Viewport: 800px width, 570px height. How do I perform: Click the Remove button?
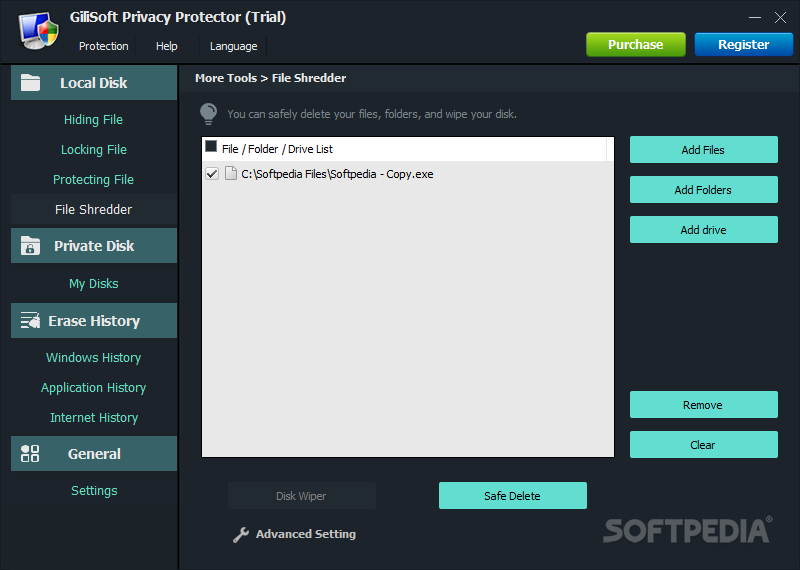(704, 405)
